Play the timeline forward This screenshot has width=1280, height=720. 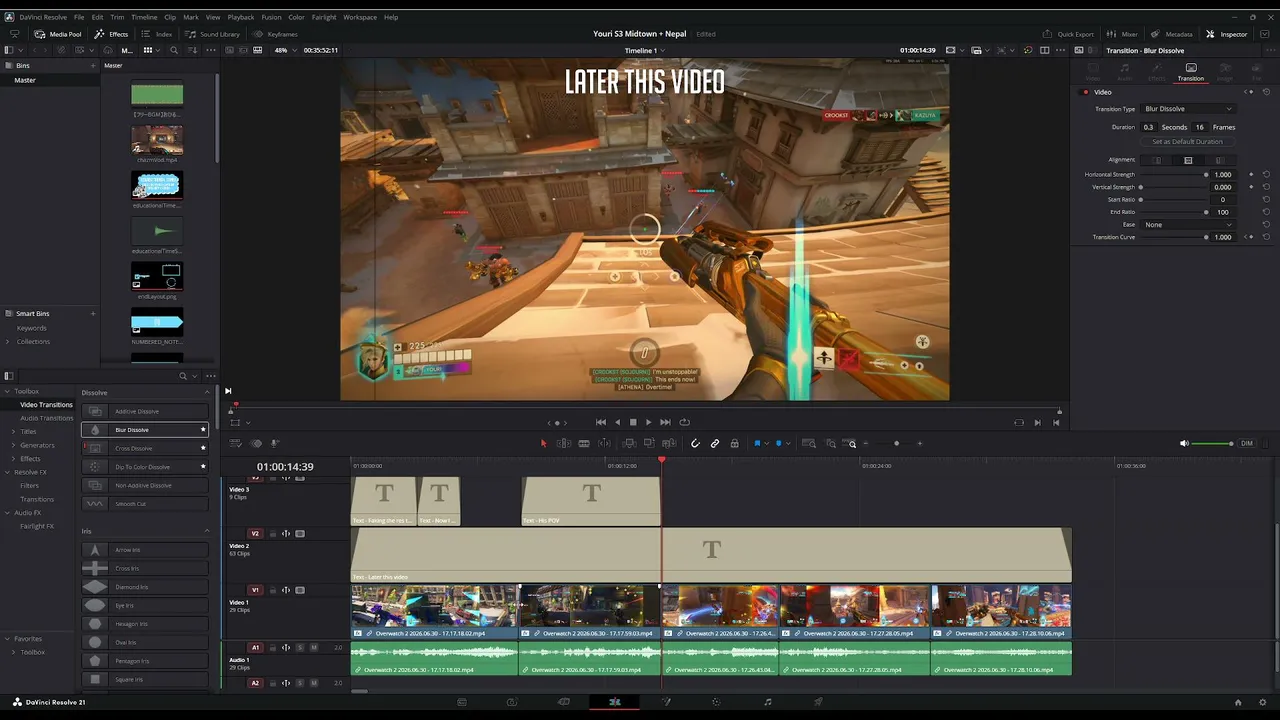coord(648,422)
